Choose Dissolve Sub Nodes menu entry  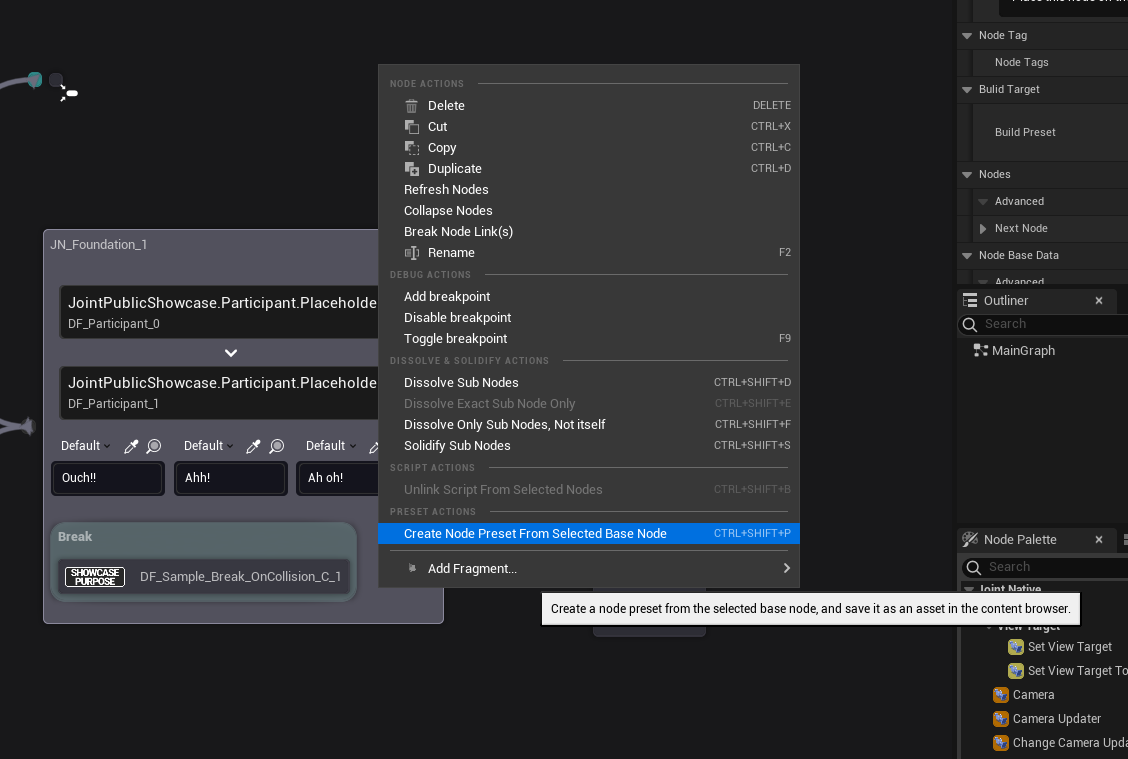point(461,383)
